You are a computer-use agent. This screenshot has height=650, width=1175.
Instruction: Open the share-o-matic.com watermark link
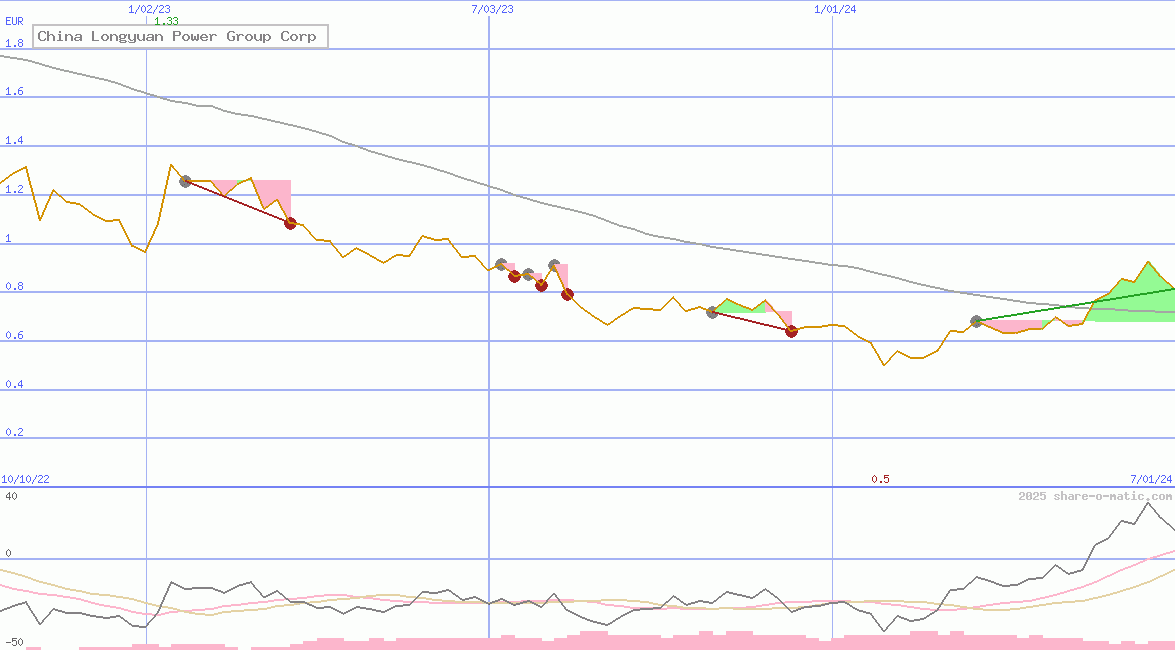[1095, 496]
